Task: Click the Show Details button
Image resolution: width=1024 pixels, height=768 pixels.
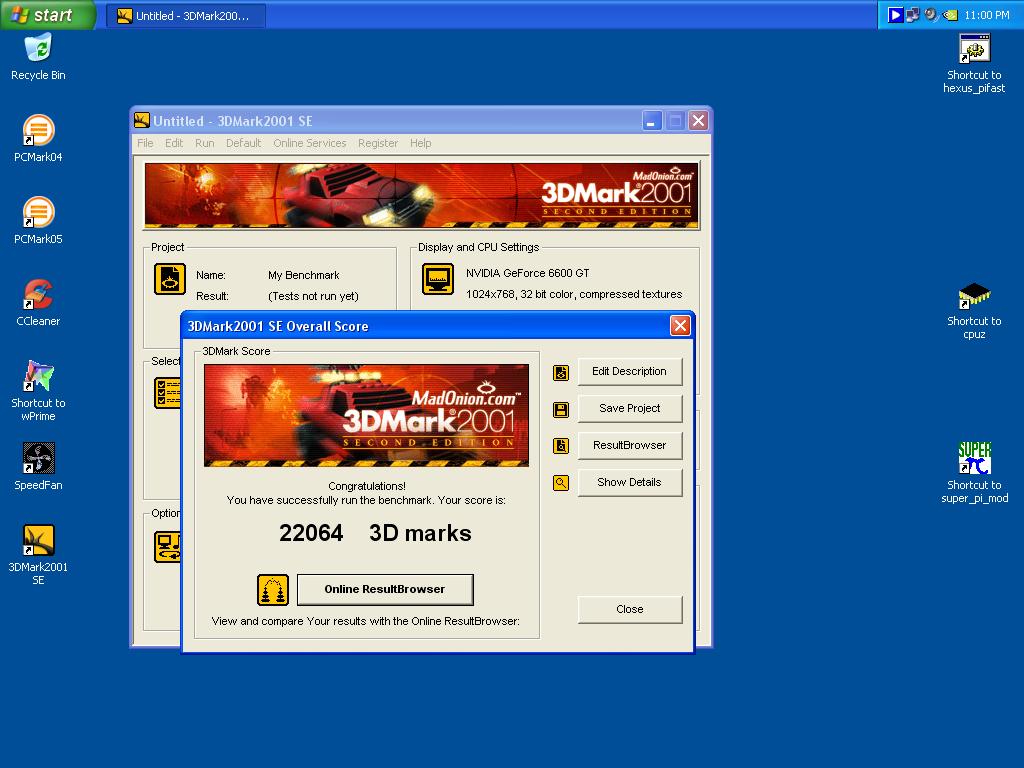Action: [630, 483]
